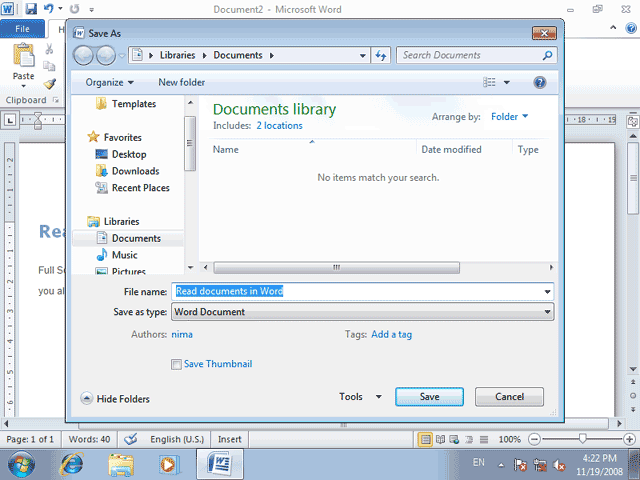The width and height of the screenshot is (640, 480).
Task: Click the Zoom Out minus button
Action: [534, 440]
